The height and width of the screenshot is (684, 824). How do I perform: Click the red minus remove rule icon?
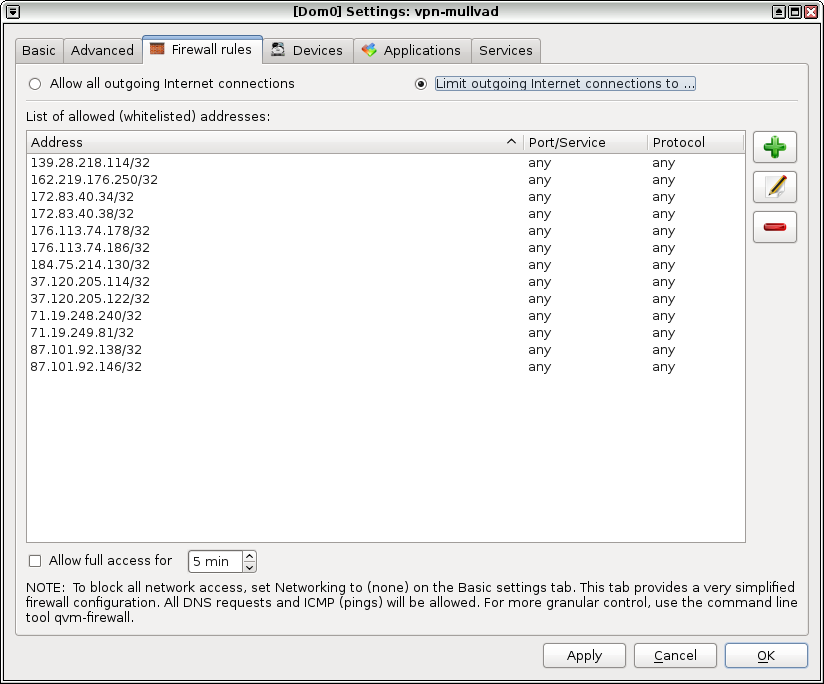774,227
